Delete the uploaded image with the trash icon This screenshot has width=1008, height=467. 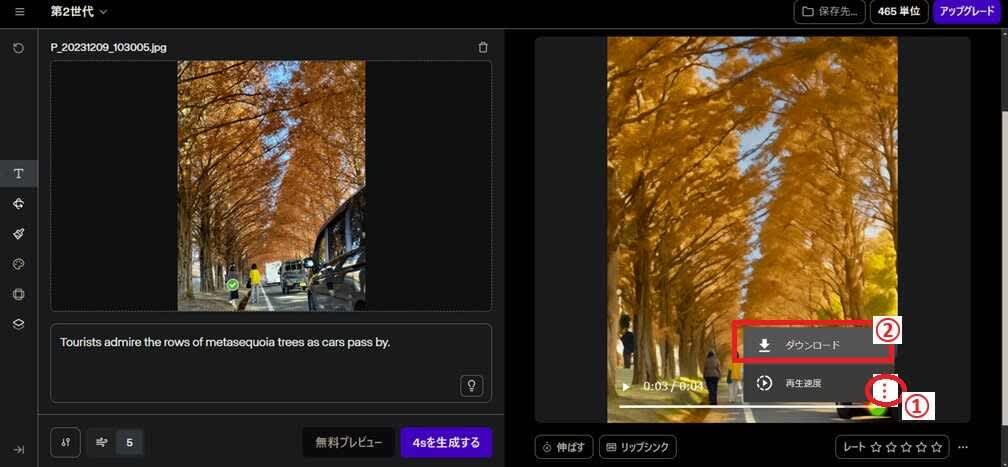coord(483,47)
